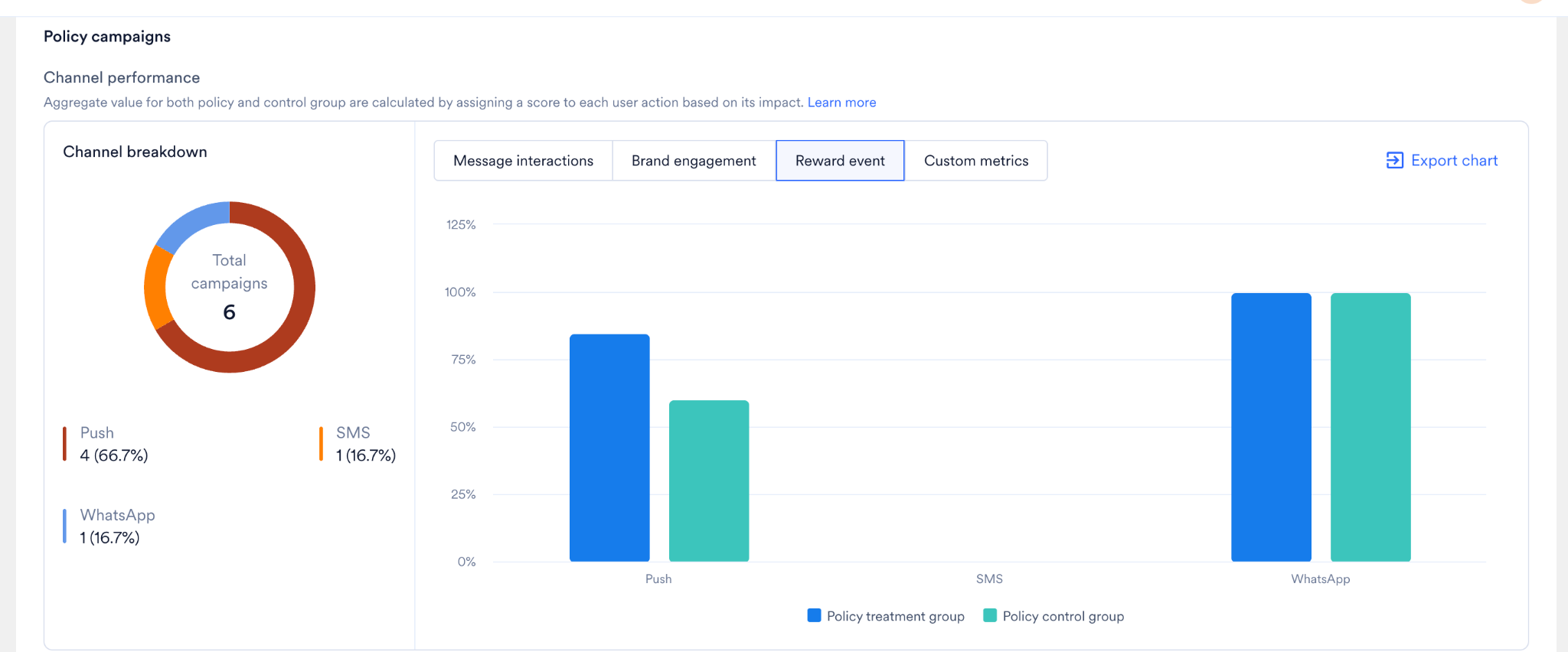Click the WhatsApp x-axis label
This screenshot has height=652, width=1568.
tap(1321, 579)
